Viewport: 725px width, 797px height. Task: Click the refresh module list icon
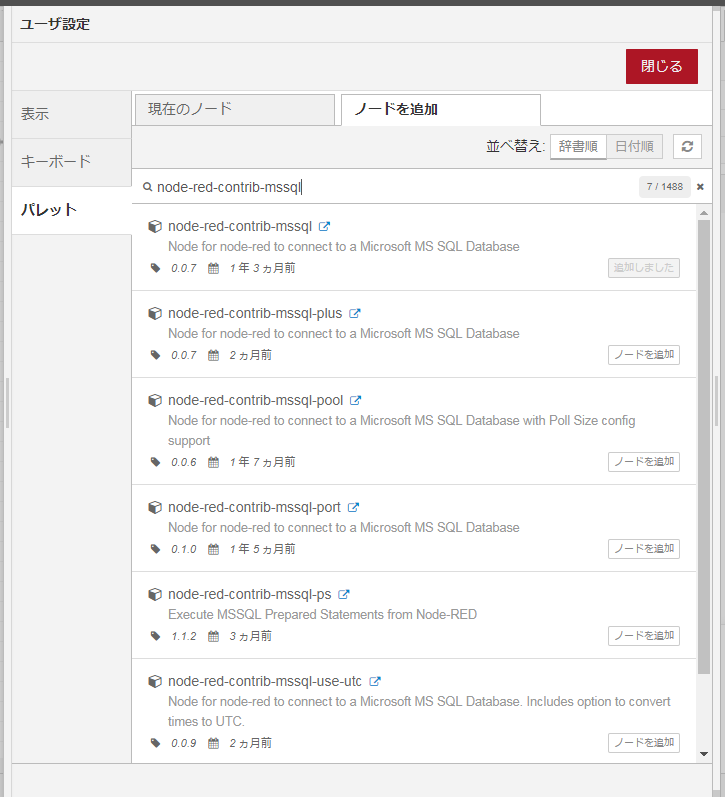pyautogui.click(x=687, y=146)
